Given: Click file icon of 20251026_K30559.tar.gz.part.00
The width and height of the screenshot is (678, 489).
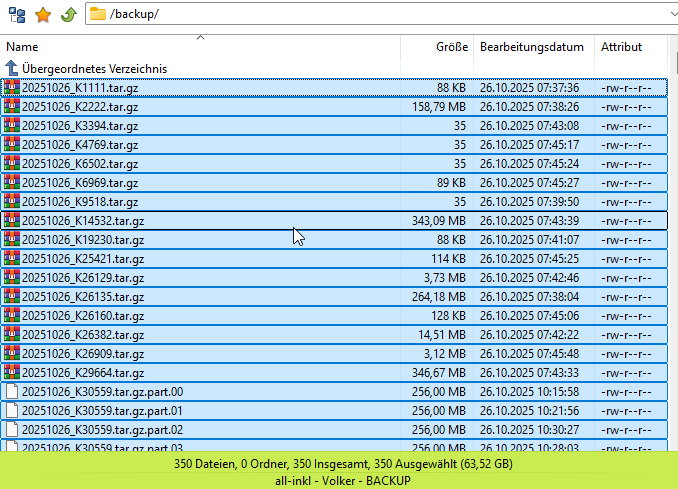Looking at the screenshot, I should 12,391.
